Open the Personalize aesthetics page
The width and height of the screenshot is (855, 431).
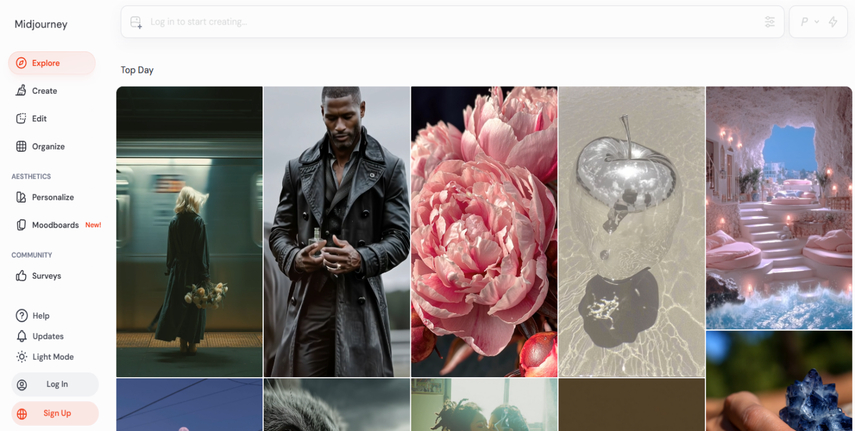[52, 197]
